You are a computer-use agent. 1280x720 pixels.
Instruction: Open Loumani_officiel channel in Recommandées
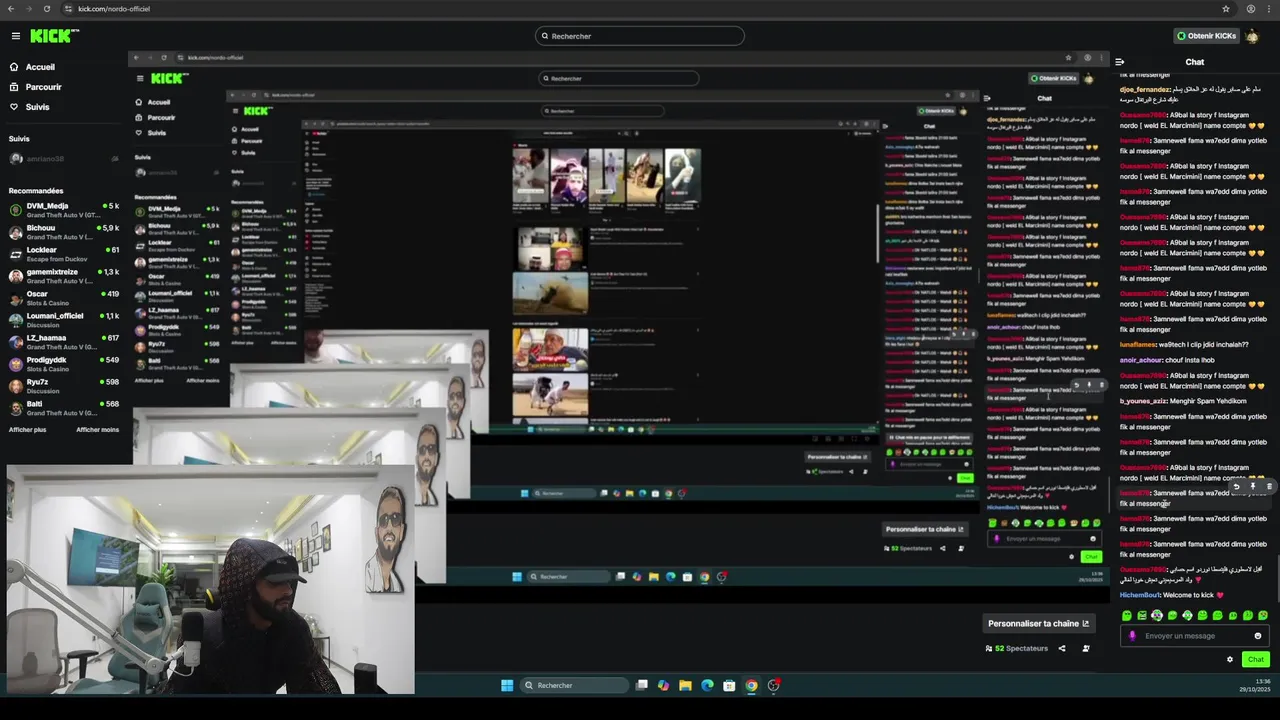point(64,320)
